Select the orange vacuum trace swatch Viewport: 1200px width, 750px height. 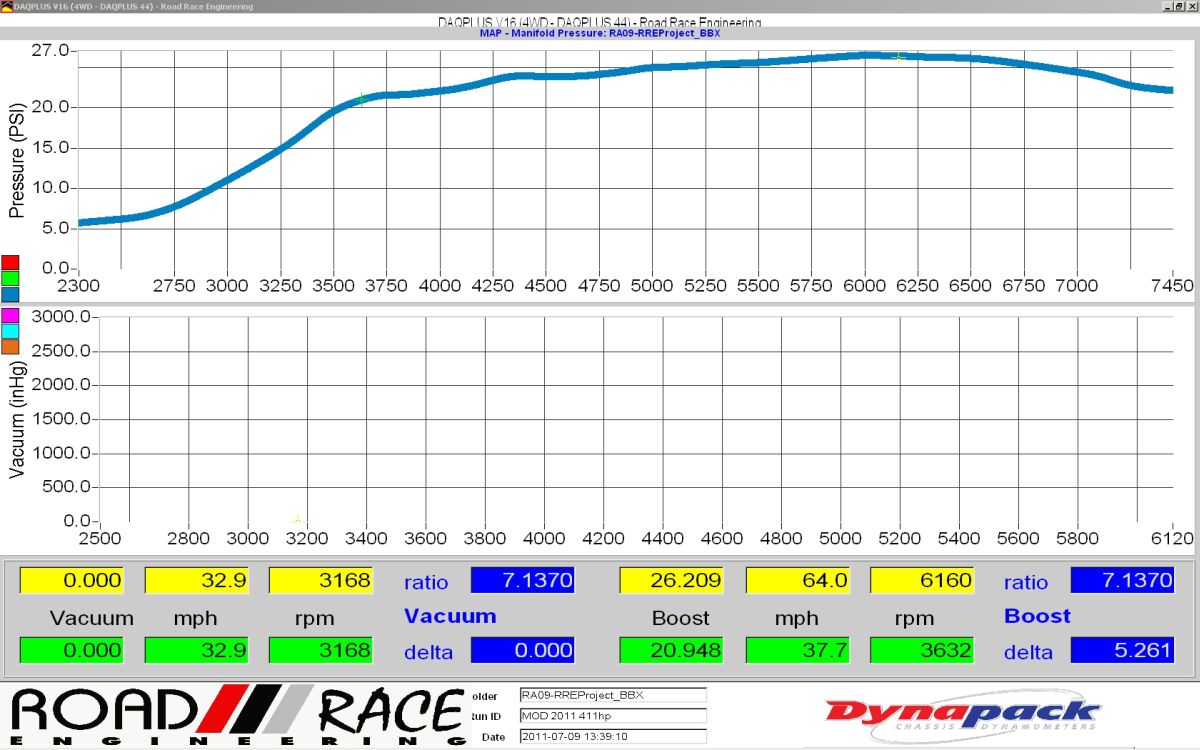pos(10,347)
